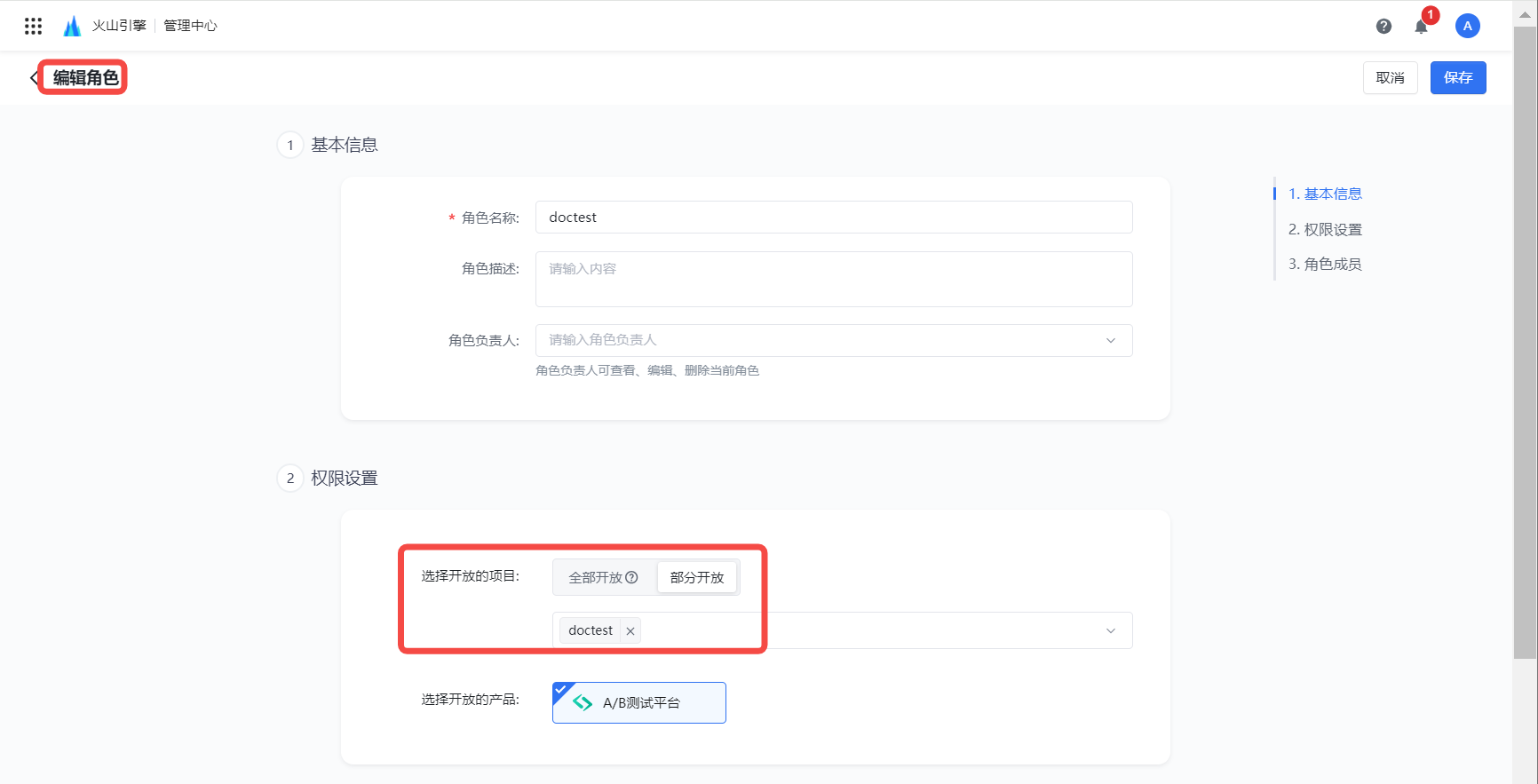Toggle the A/B测试平台 product card

coord(639,702)
